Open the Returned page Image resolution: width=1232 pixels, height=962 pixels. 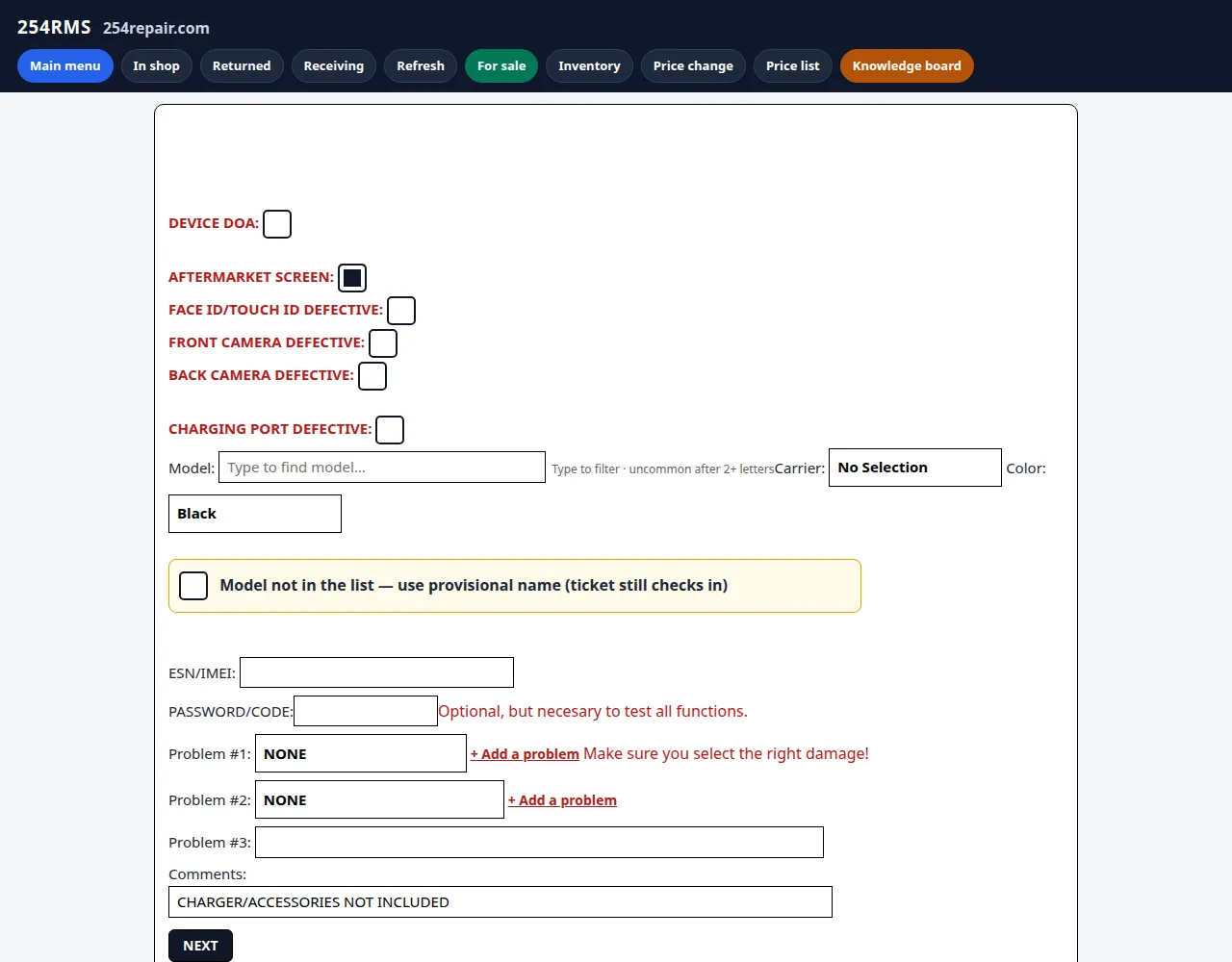tap(242, 66)
